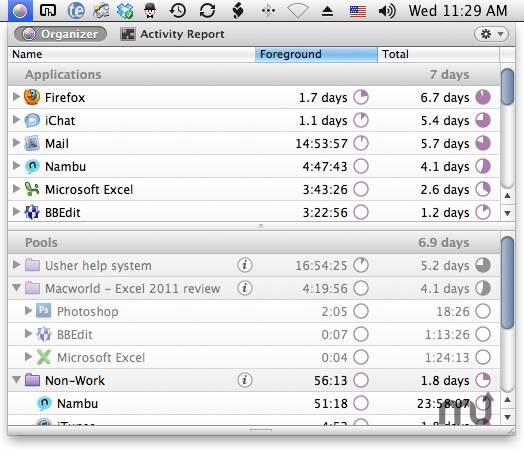Click Non-Work total pie chart
Viewport: 524px width, 455px height.
483,380
